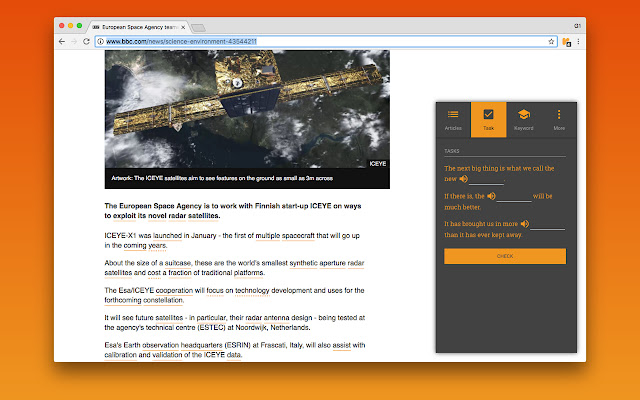Play audio for 'If there is, the' sentence
Screen dimensions: 640x400
tap(491, 196)
